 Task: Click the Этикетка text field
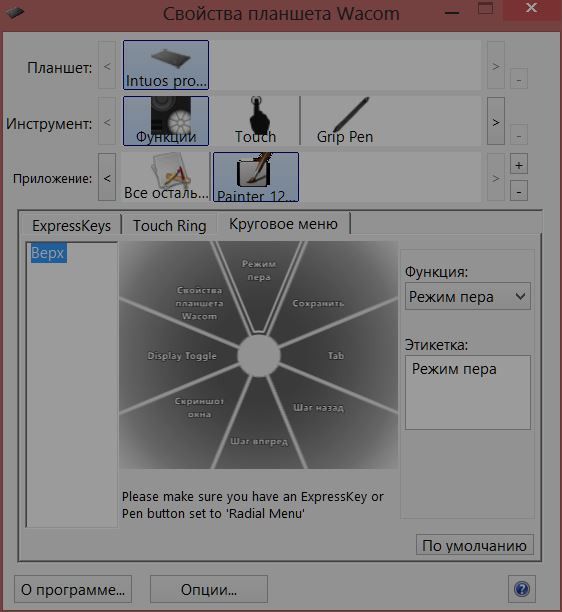pos(468,392)
